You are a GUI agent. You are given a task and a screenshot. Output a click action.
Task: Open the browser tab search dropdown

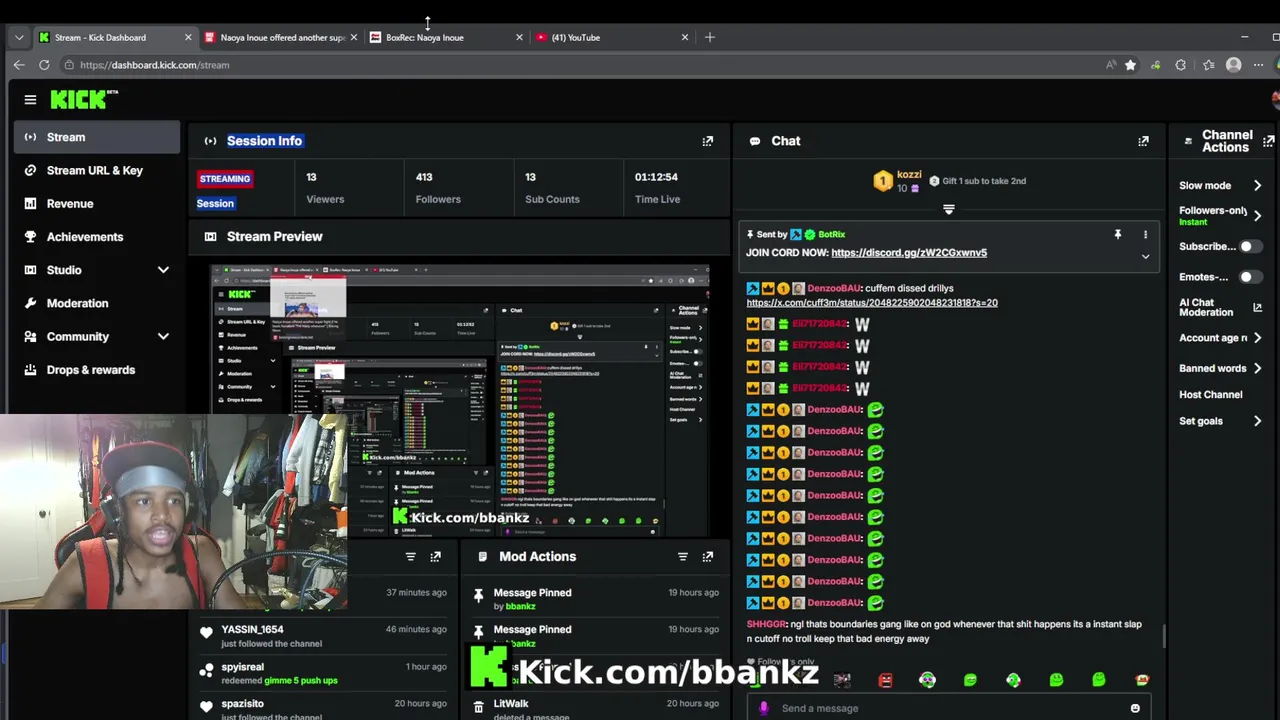(x=19, y=37)
